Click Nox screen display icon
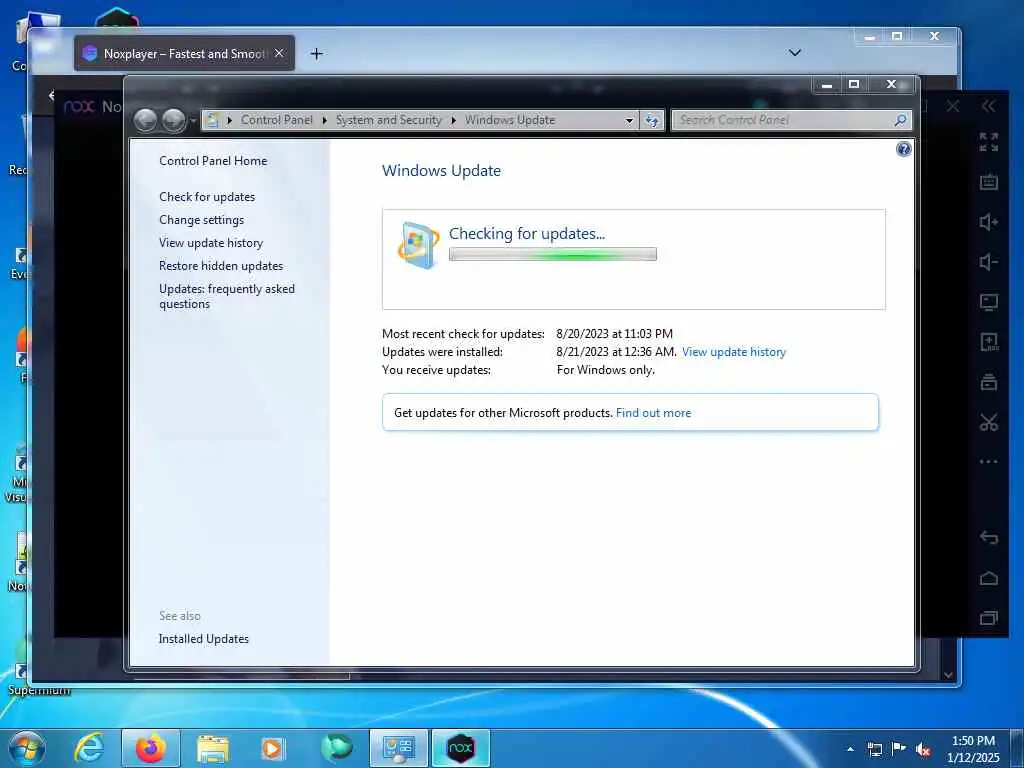 [x=989, y=302]
